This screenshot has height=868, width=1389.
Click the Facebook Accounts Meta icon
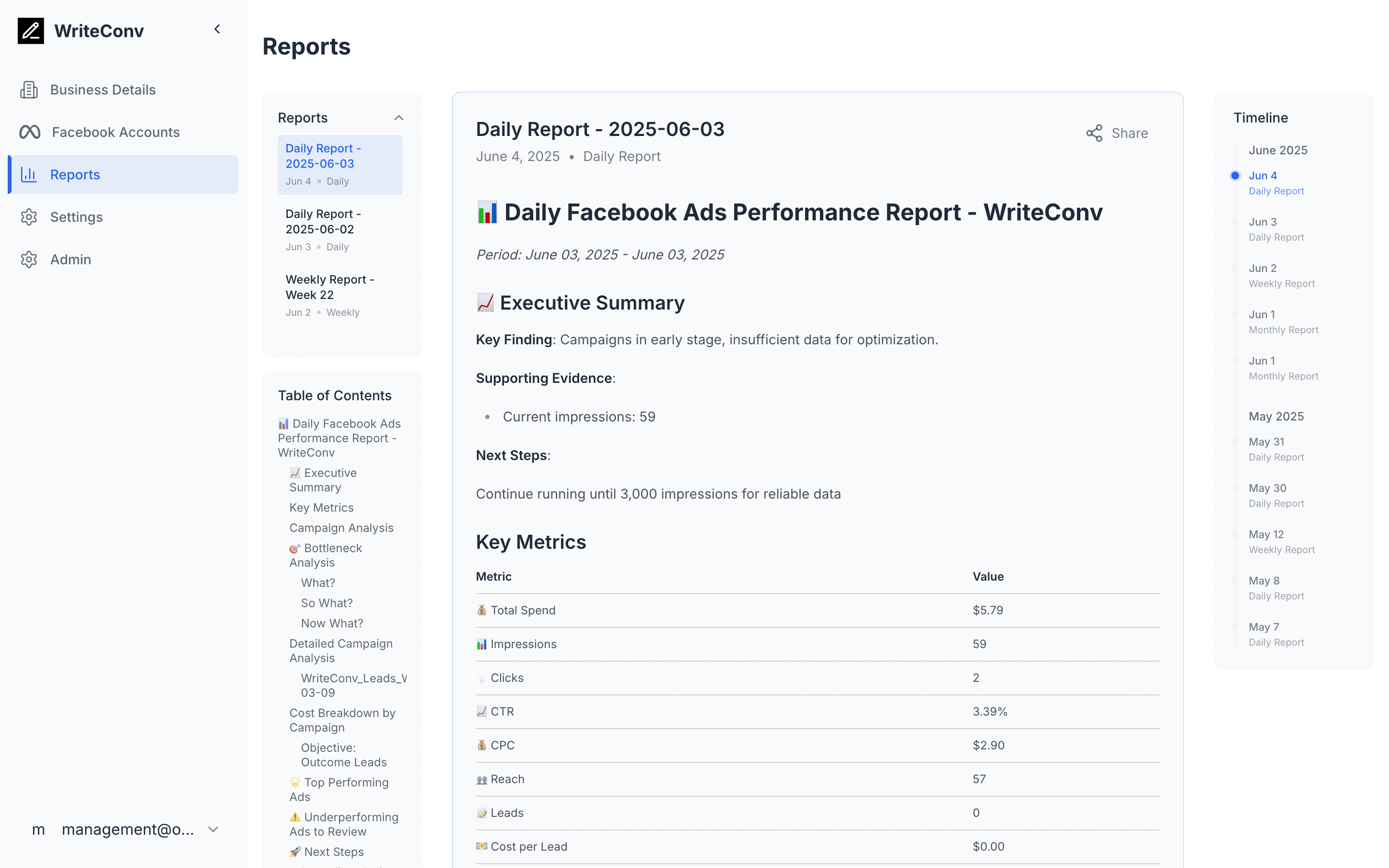pos(30,132)
